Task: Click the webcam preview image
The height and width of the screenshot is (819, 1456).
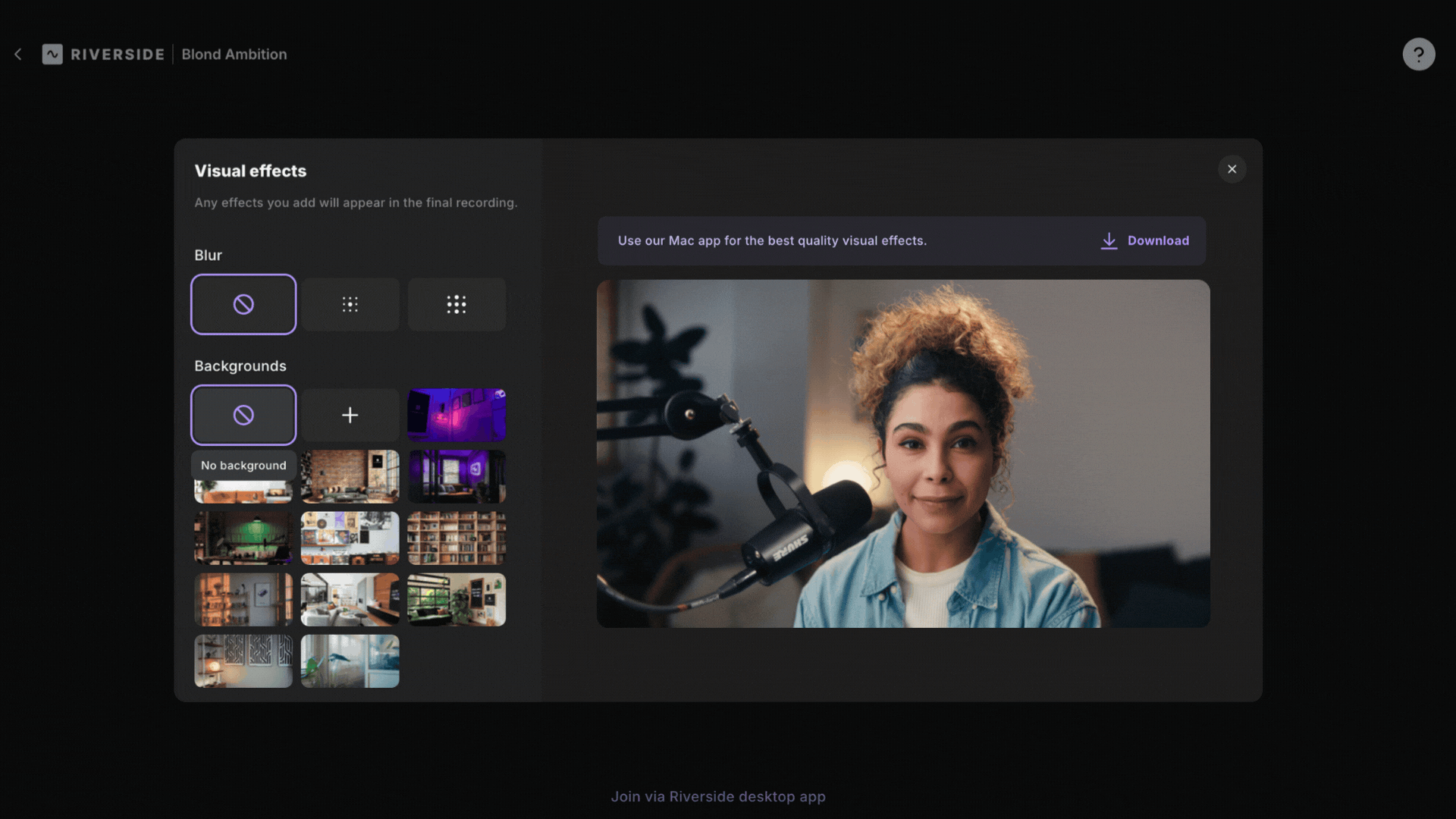Action: [x=902, y=453]
